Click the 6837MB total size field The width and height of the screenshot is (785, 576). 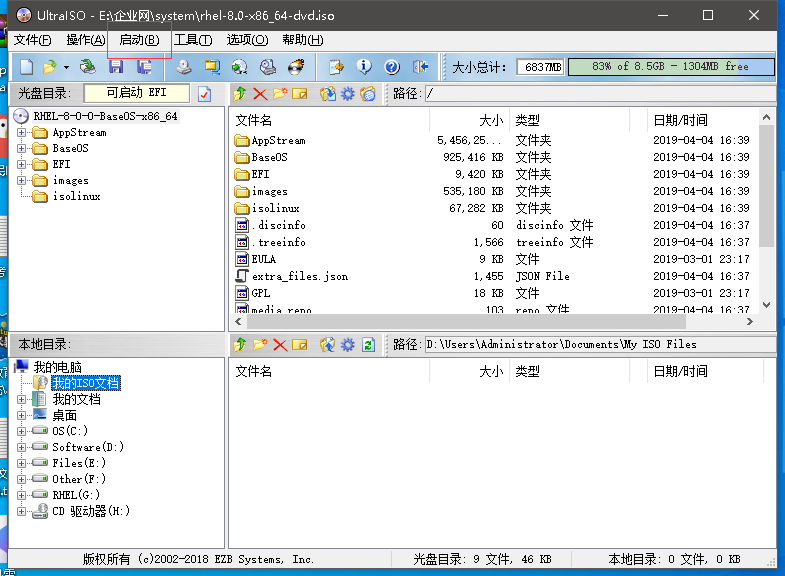coord(540,67)
